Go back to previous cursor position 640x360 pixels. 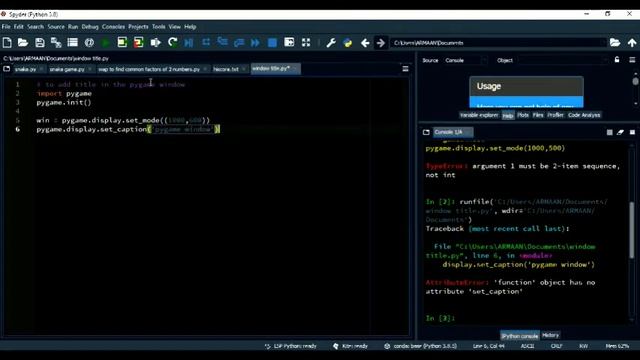[x=365, y=42]
